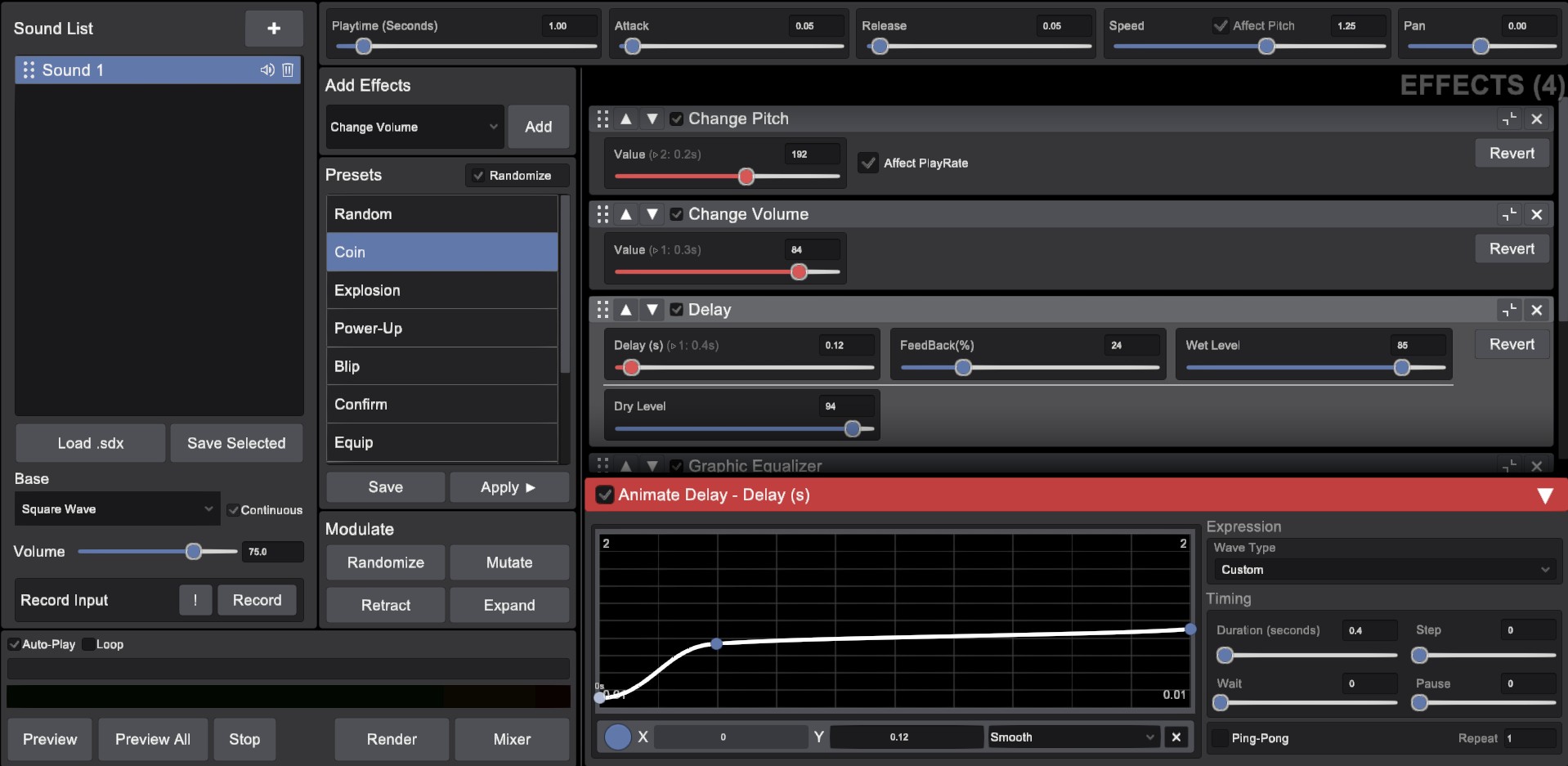
Task: Delete Sound 1 with trash icon
Action: point(288,70)
